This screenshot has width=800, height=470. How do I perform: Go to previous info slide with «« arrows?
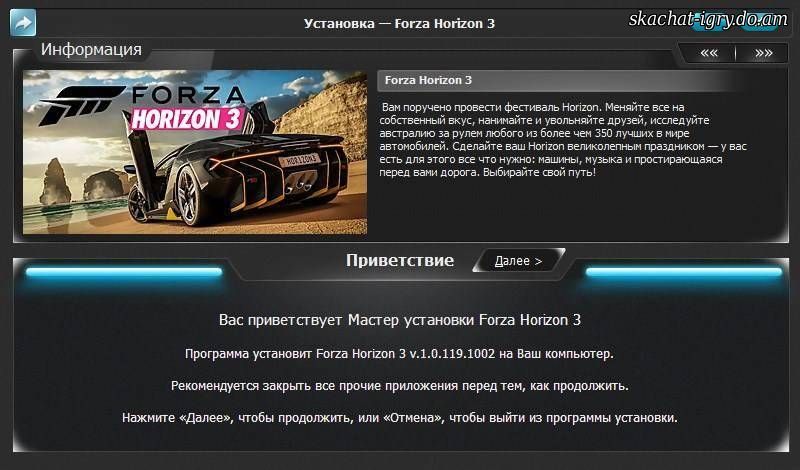[x=709, y=53]
